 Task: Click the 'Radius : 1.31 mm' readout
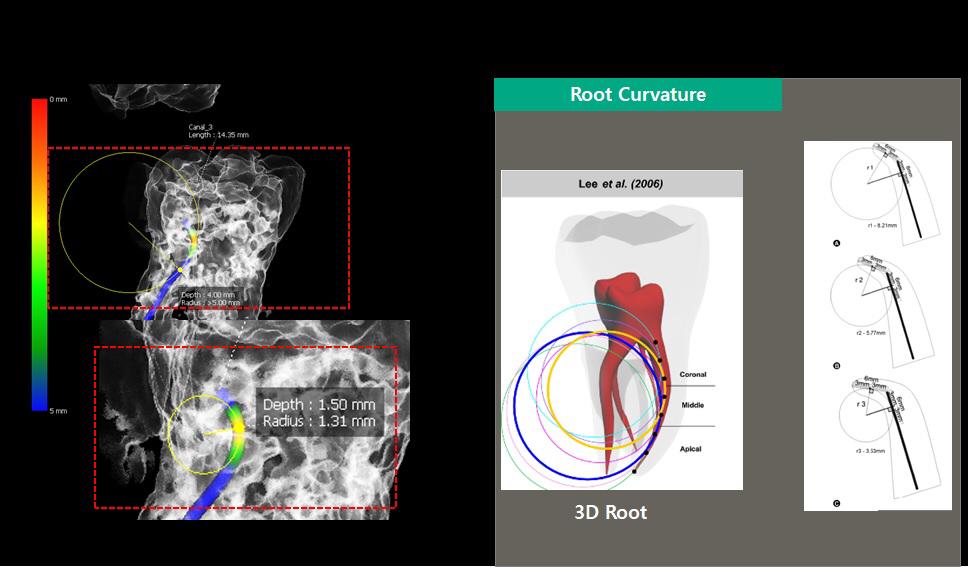(319, 421)
